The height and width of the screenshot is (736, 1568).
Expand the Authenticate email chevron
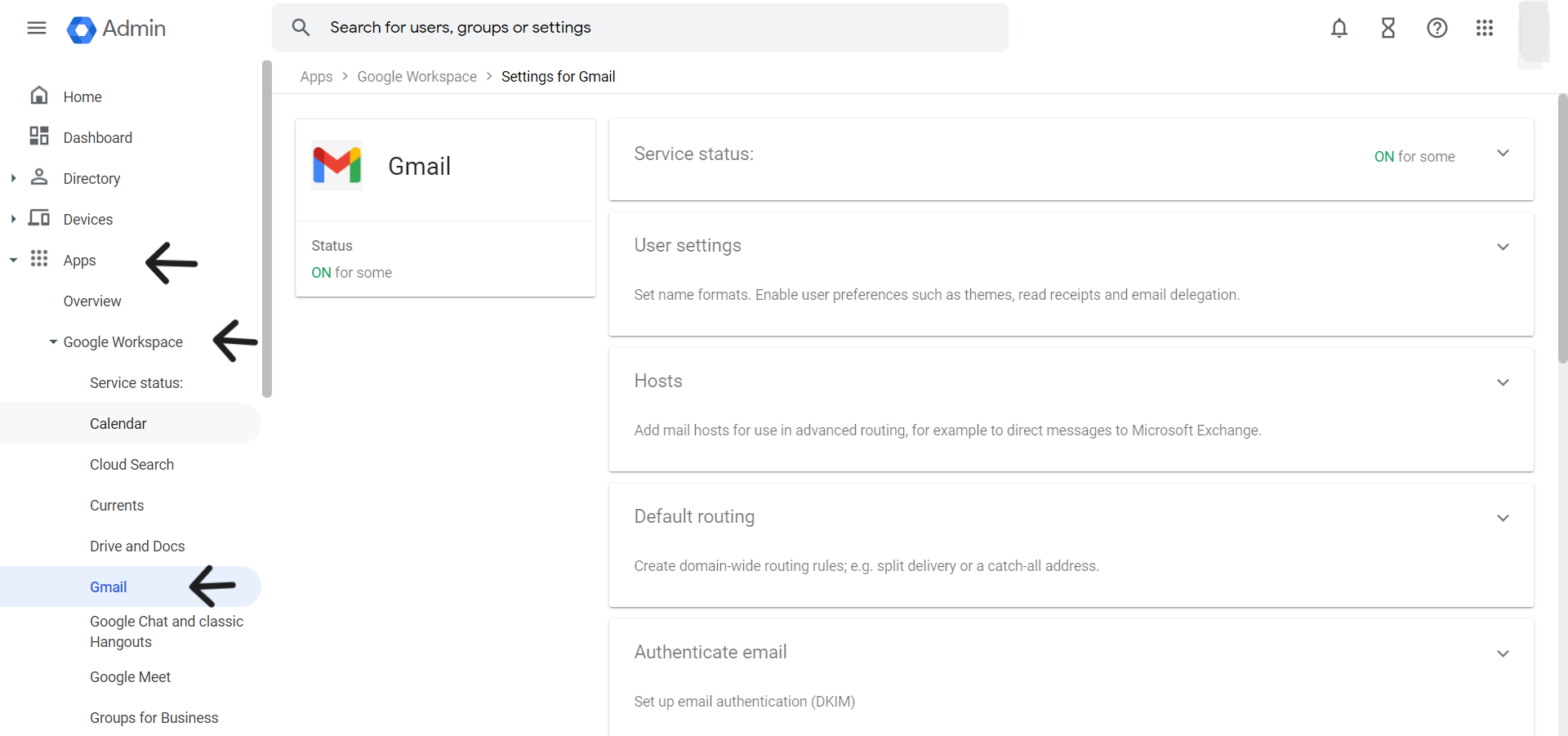point(1503,653)
